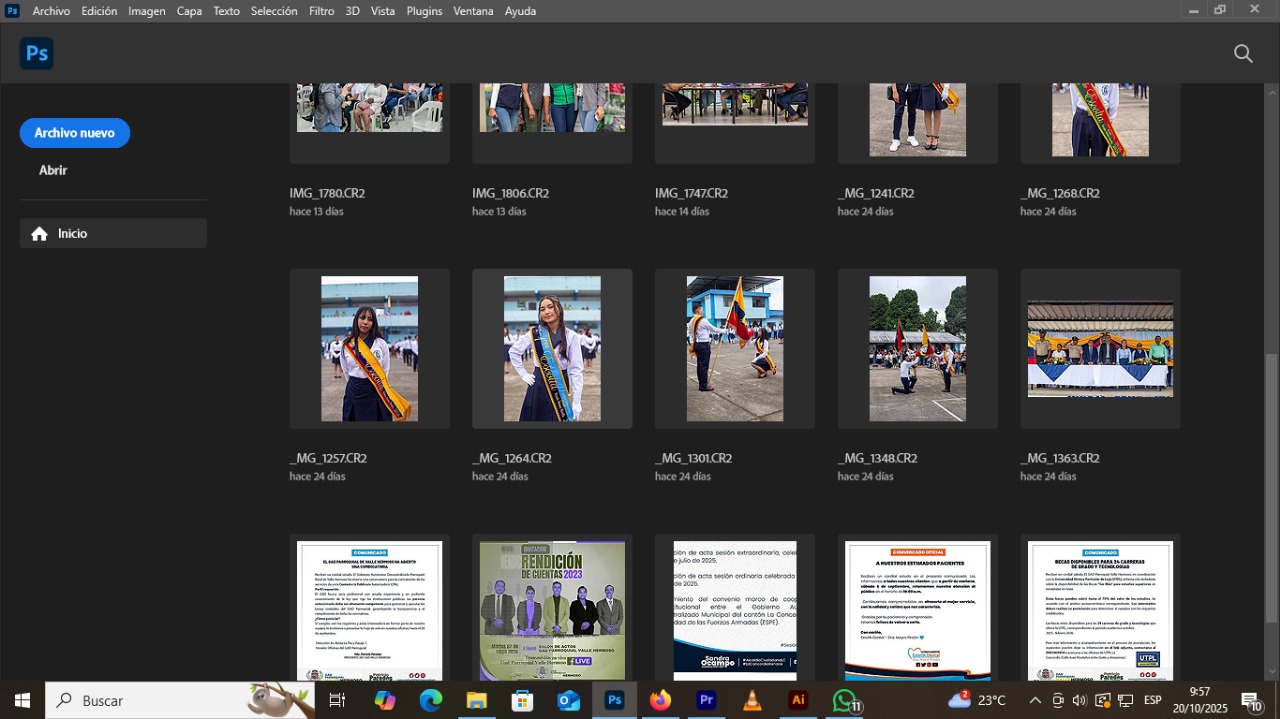The height and width of the screenshot is (719, 1280).
Task: Open the Filtro menu
Action: (x=322, y=11)
